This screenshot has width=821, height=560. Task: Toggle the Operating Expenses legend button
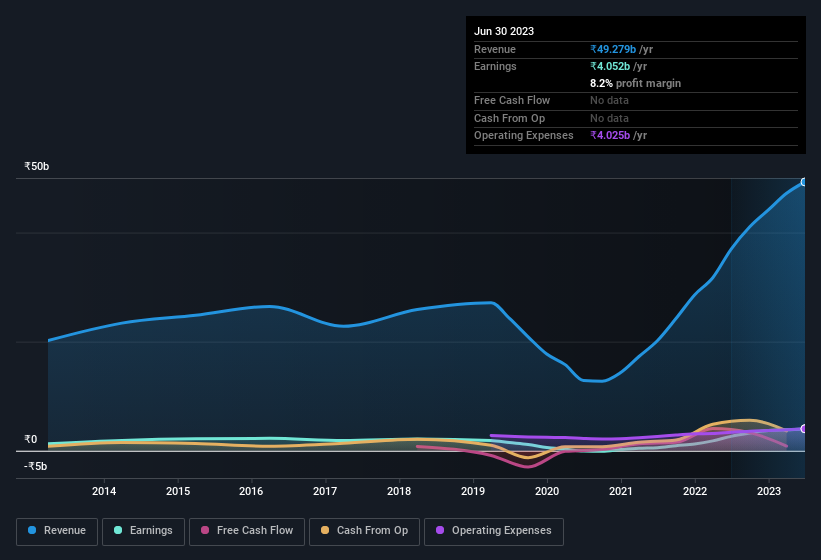point(493,531)
